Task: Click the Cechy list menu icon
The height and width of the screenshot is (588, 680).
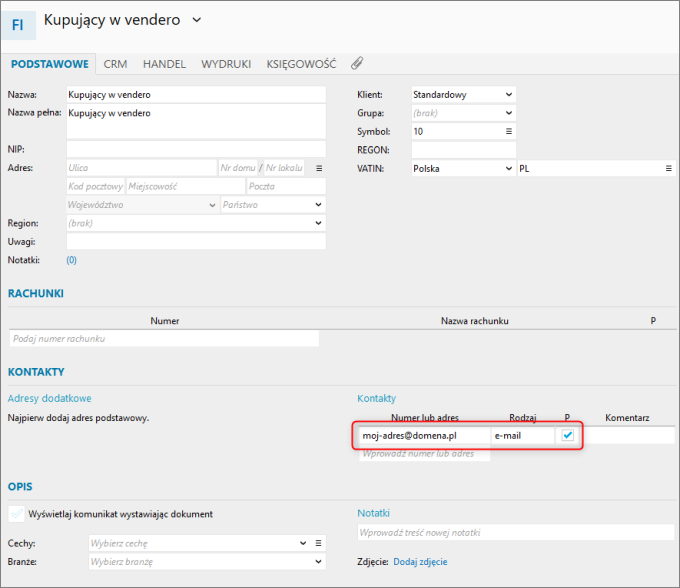Action: [319, 543]
